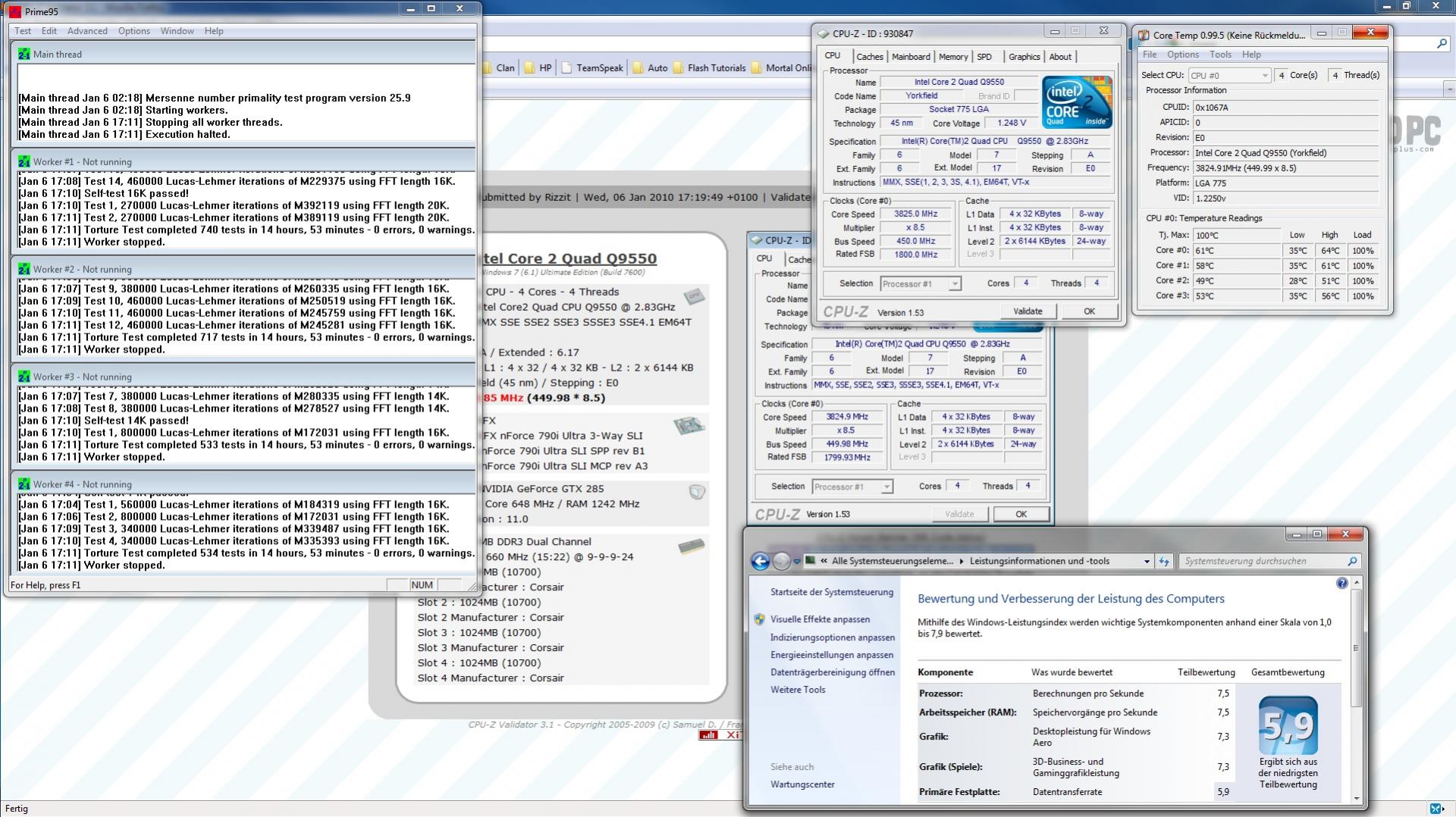This screenshot has width=1456, height=817.
Task: Open CPU-Z About tab
Action: (1060, 57)
